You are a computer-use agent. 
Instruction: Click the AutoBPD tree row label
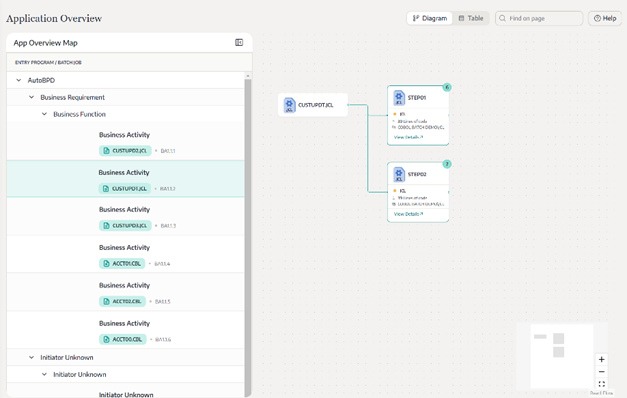pos(41,80)
